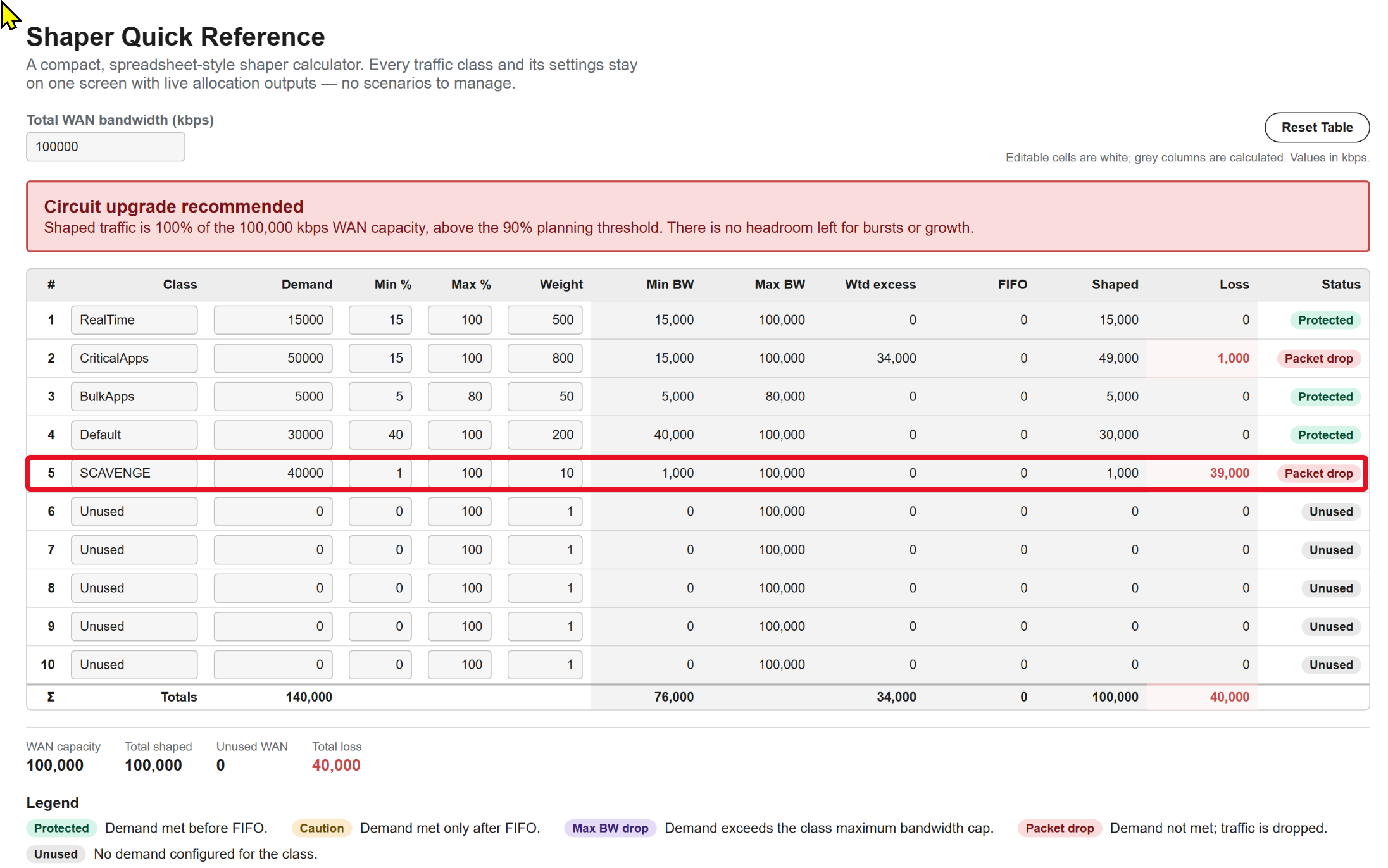
Task: Click the Circuit upgrade recommended heading
Action: 174,206
